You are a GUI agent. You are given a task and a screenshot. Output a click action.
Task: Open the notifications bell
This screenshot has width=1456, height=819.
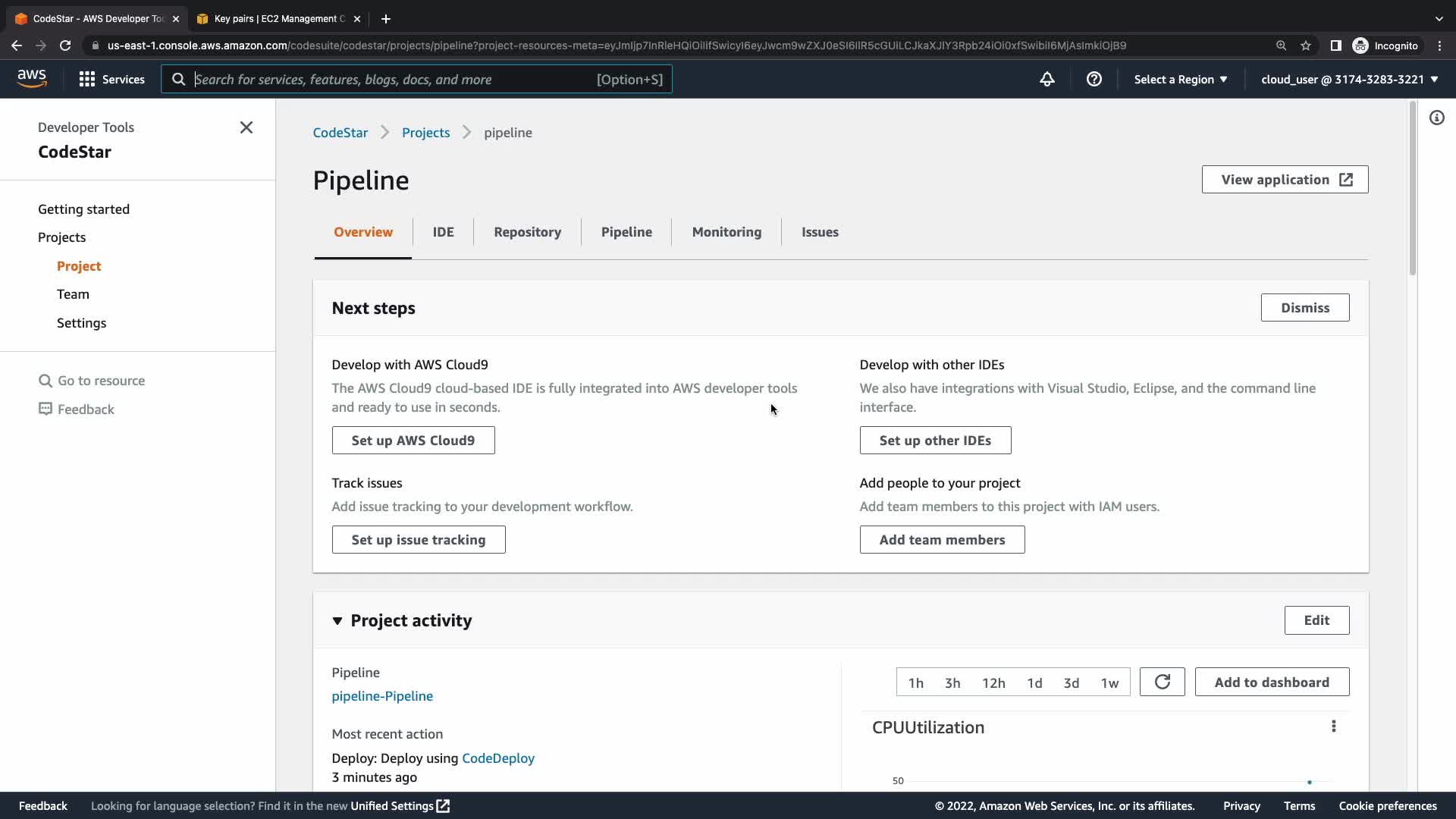tap(1047, 79)
